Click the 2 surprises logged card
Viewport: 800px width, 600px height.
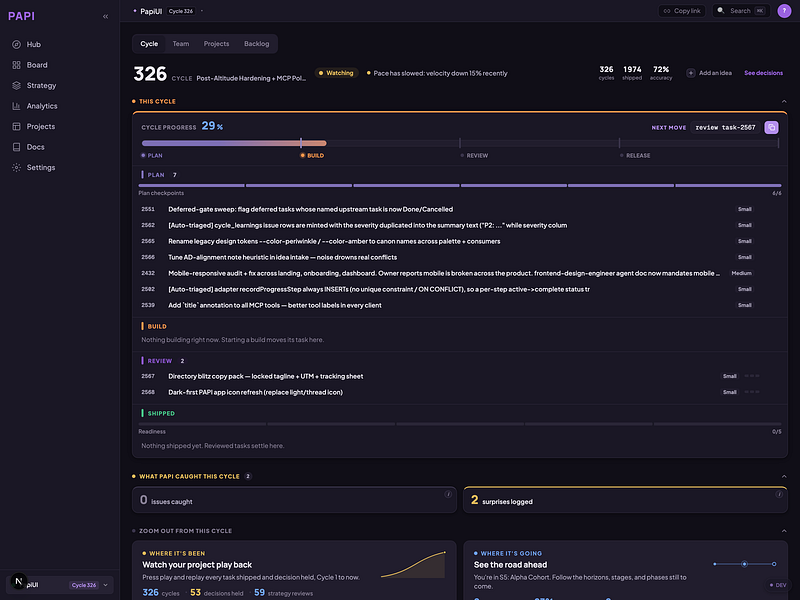(625, 500)
